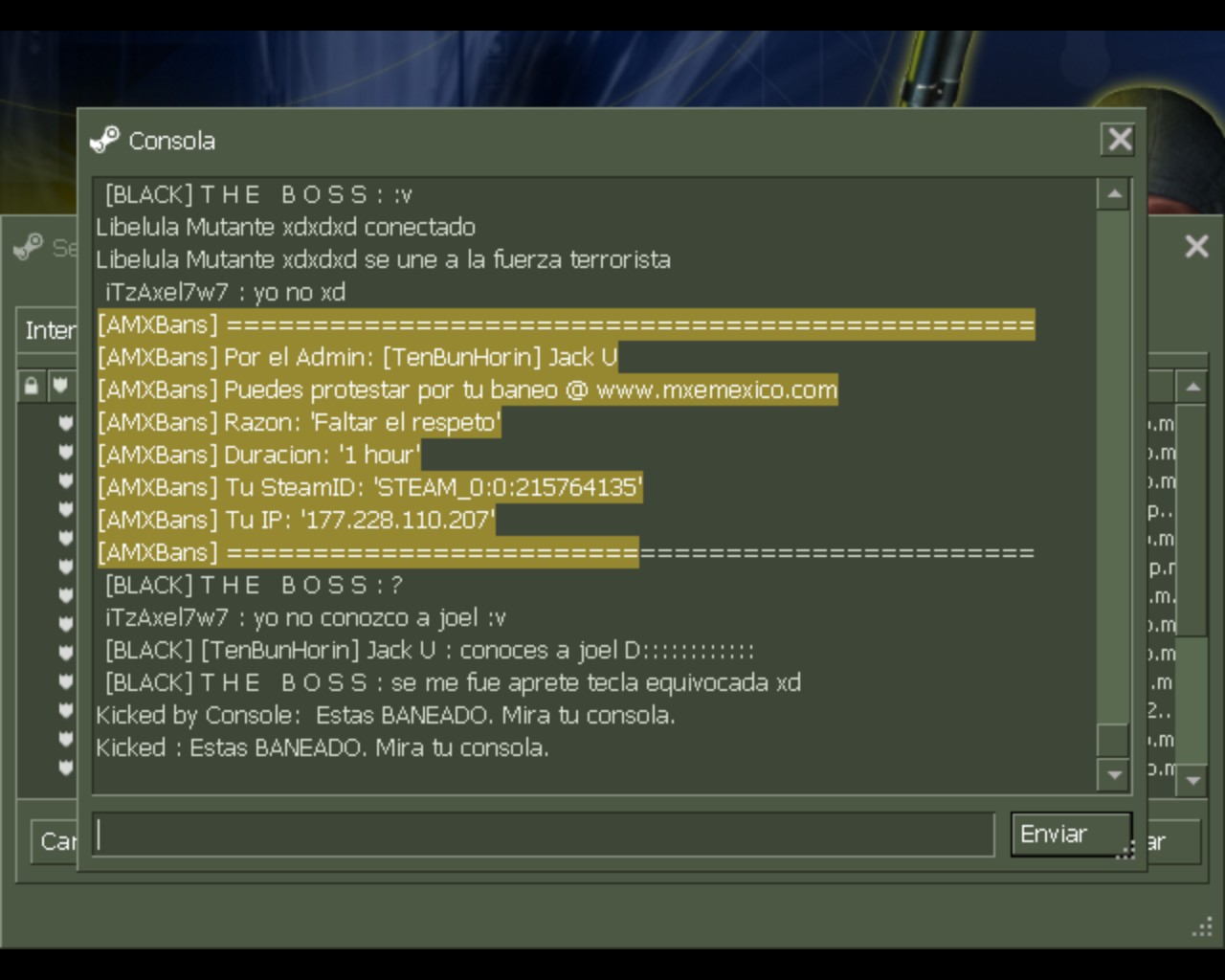Click the partially hidden Cambiar button at bottom left
Screen dimensions: 1225x980
pos(55,842)
